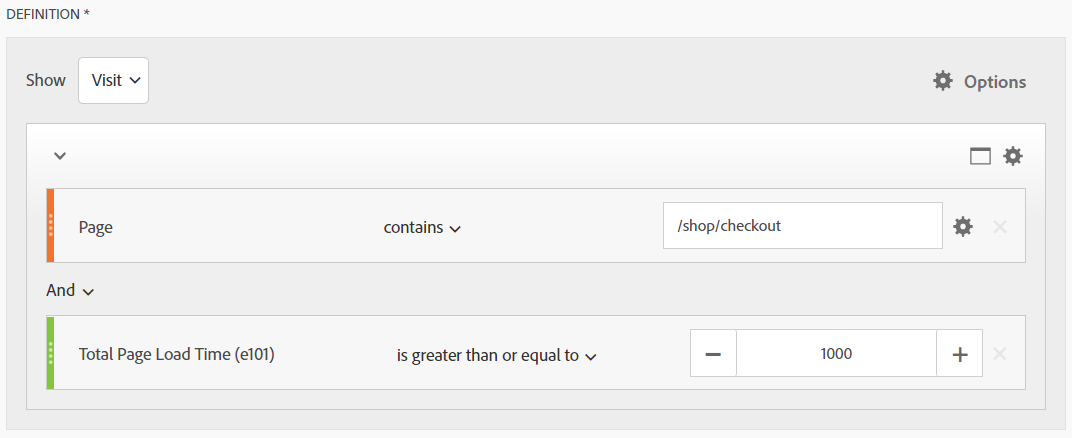The height and width of the screenshot is (438, 1072).
Task: Click the container window view icon
Action: (x=980, y=156)
